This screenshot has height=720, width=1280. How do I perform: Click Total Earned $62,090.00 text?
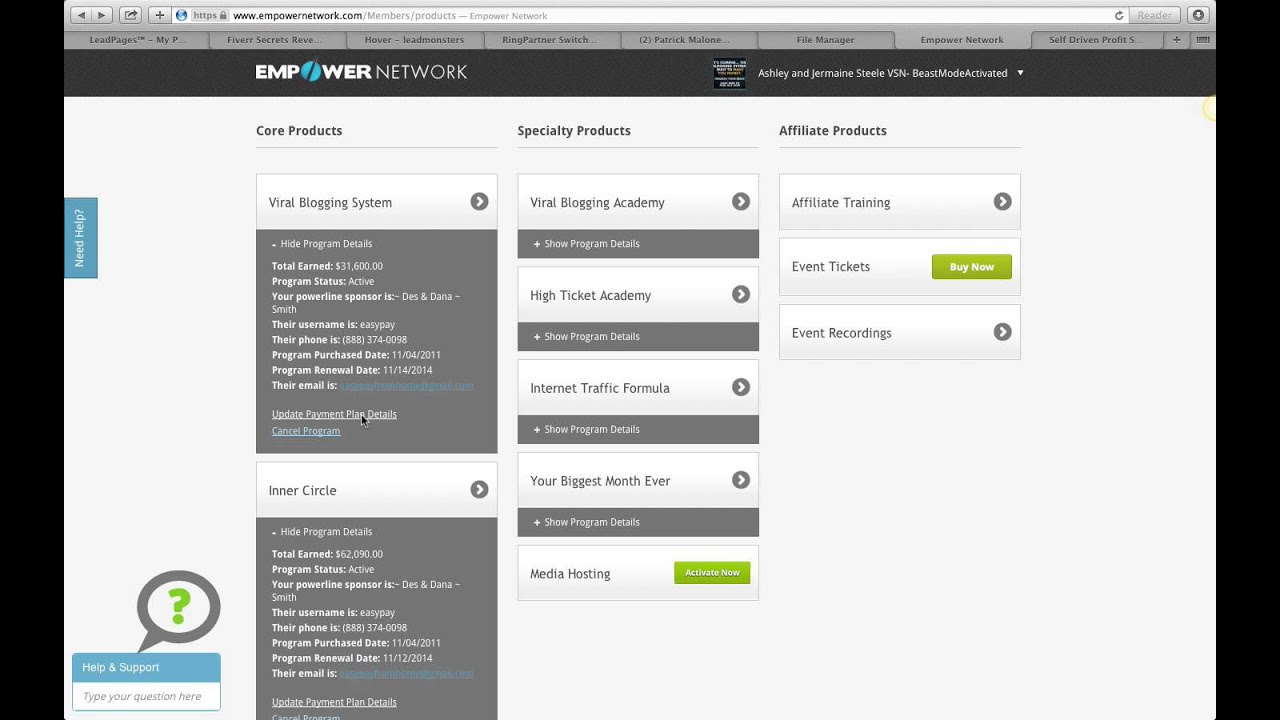(327, 554)
